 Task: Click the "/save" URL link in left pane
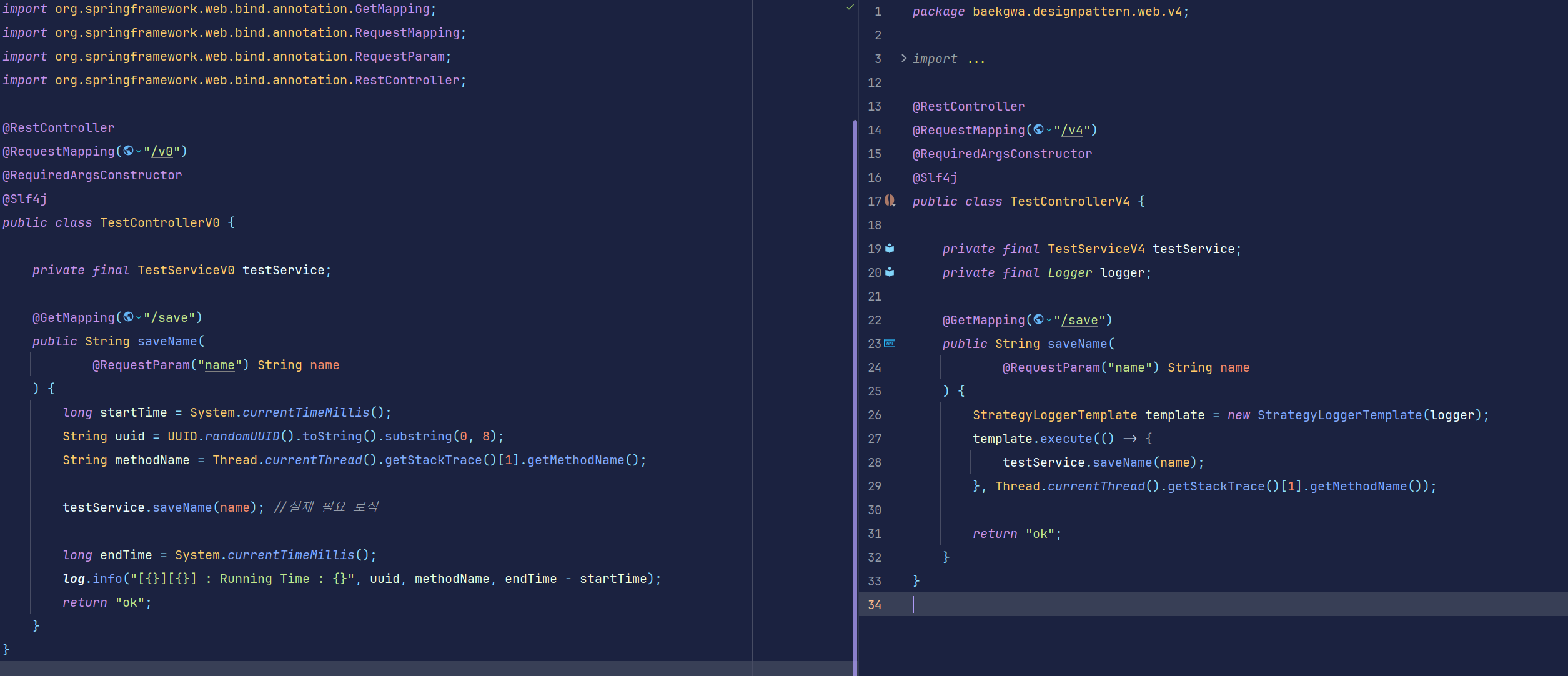(x=169, y=318)
